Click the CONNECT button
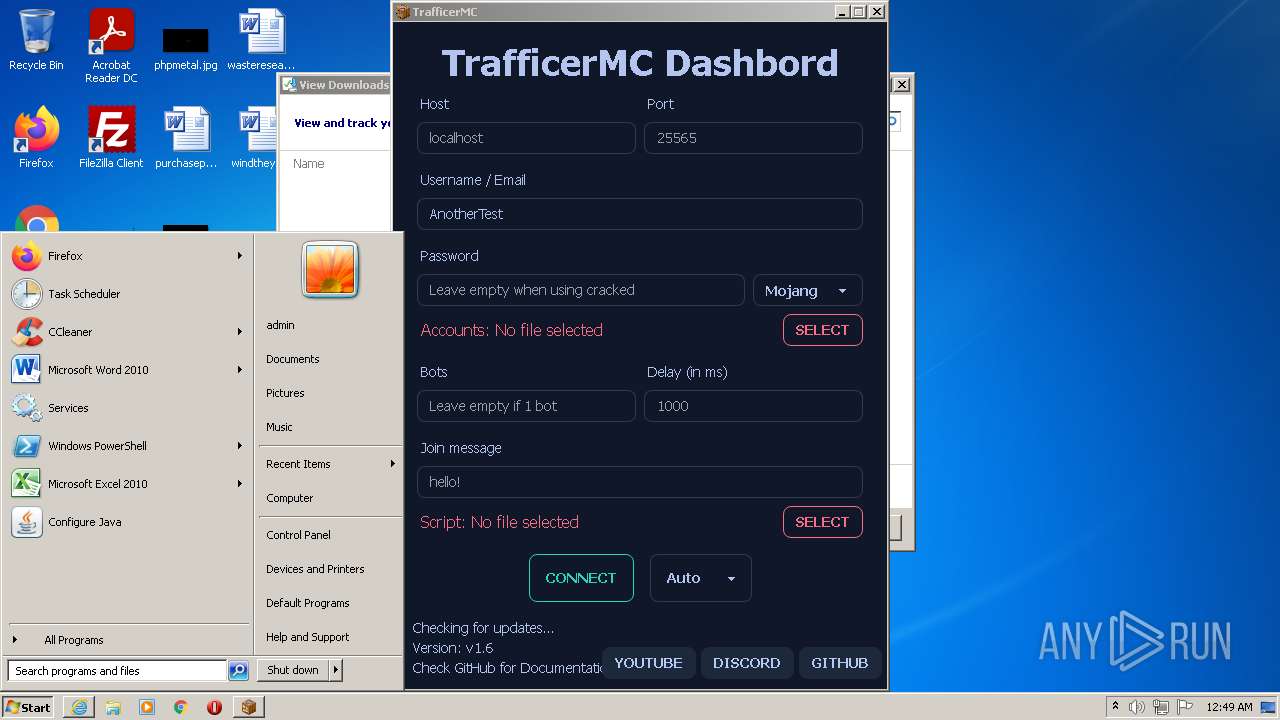Viewport: 1280px width, 720px height. [581, 578]
